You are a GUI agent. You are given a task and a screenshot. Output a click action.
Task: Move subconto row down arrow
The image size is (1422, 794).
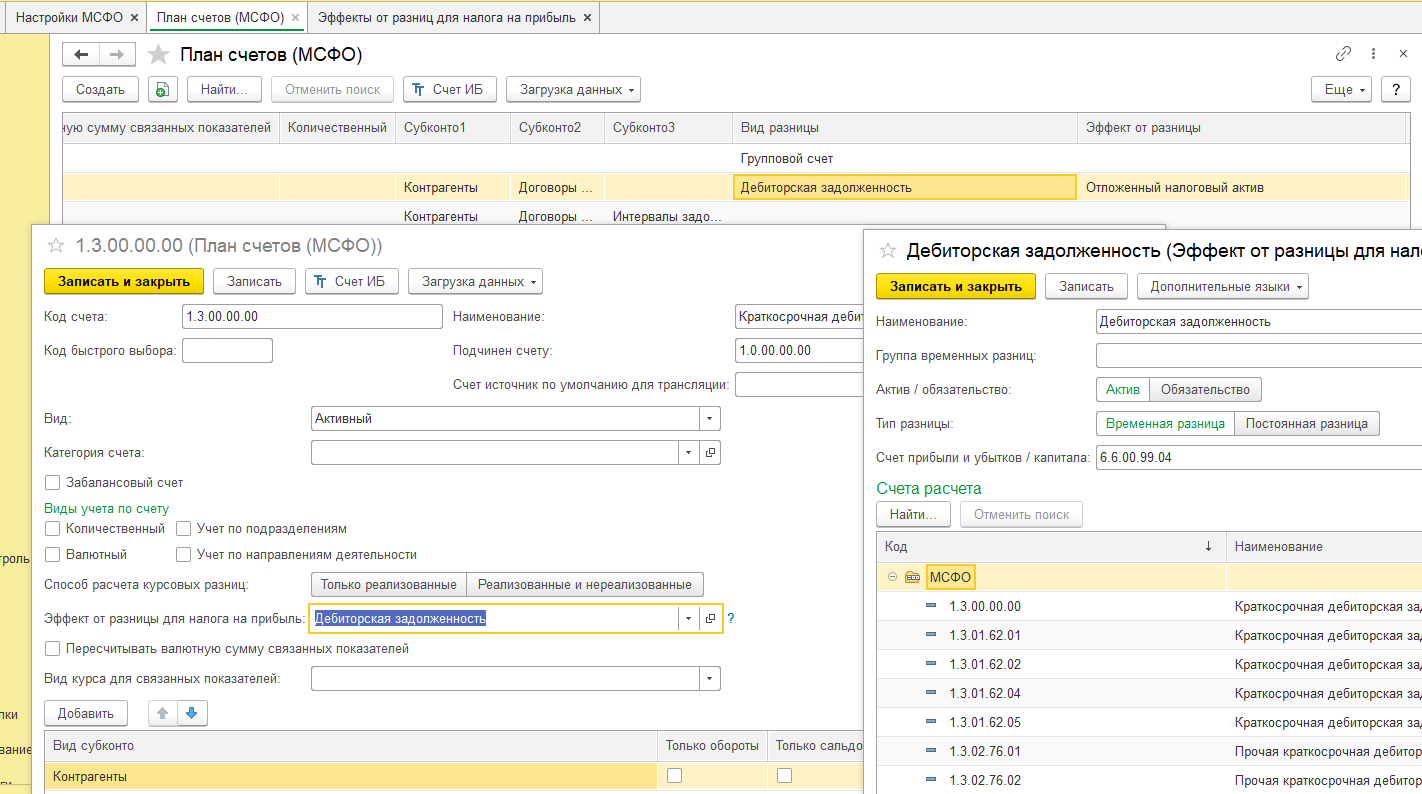(x=191, y=713)
